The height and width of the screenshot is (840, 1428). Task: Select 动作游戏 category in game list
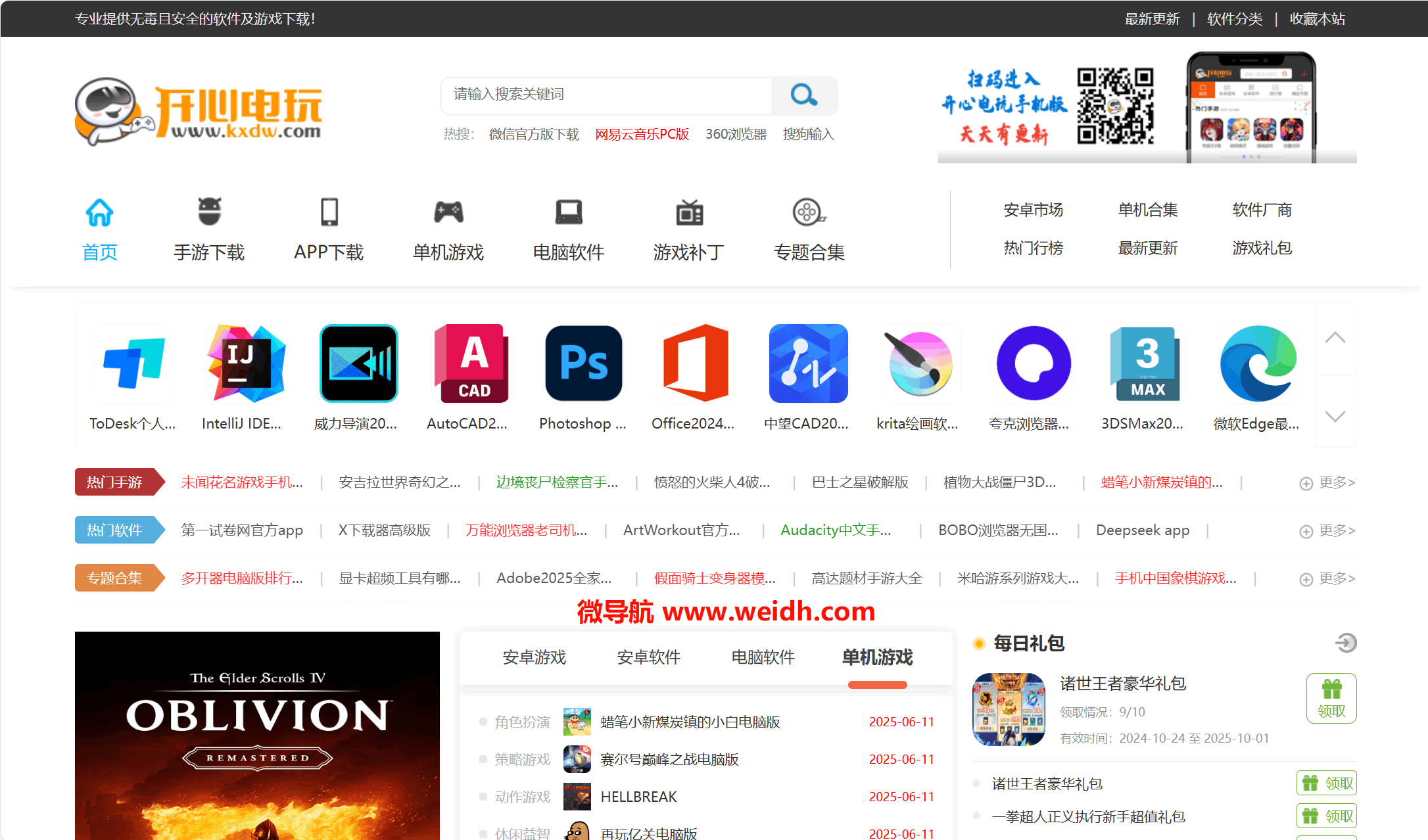522,797
